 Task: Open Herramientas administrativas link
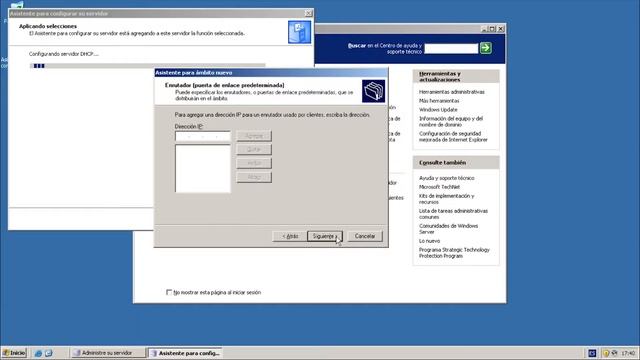pyautogui.click(x=451, y=92)
